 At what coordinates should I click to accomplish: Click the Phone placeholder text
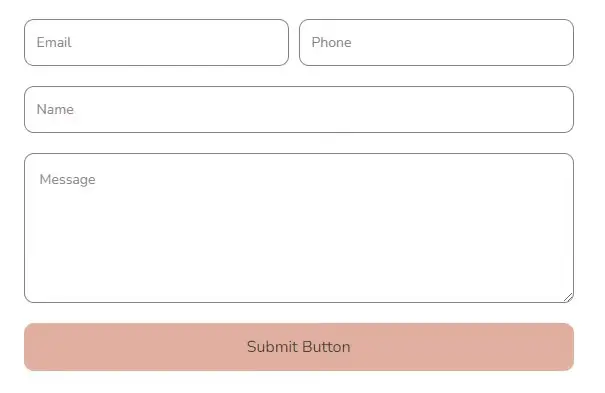coord(331,42)
